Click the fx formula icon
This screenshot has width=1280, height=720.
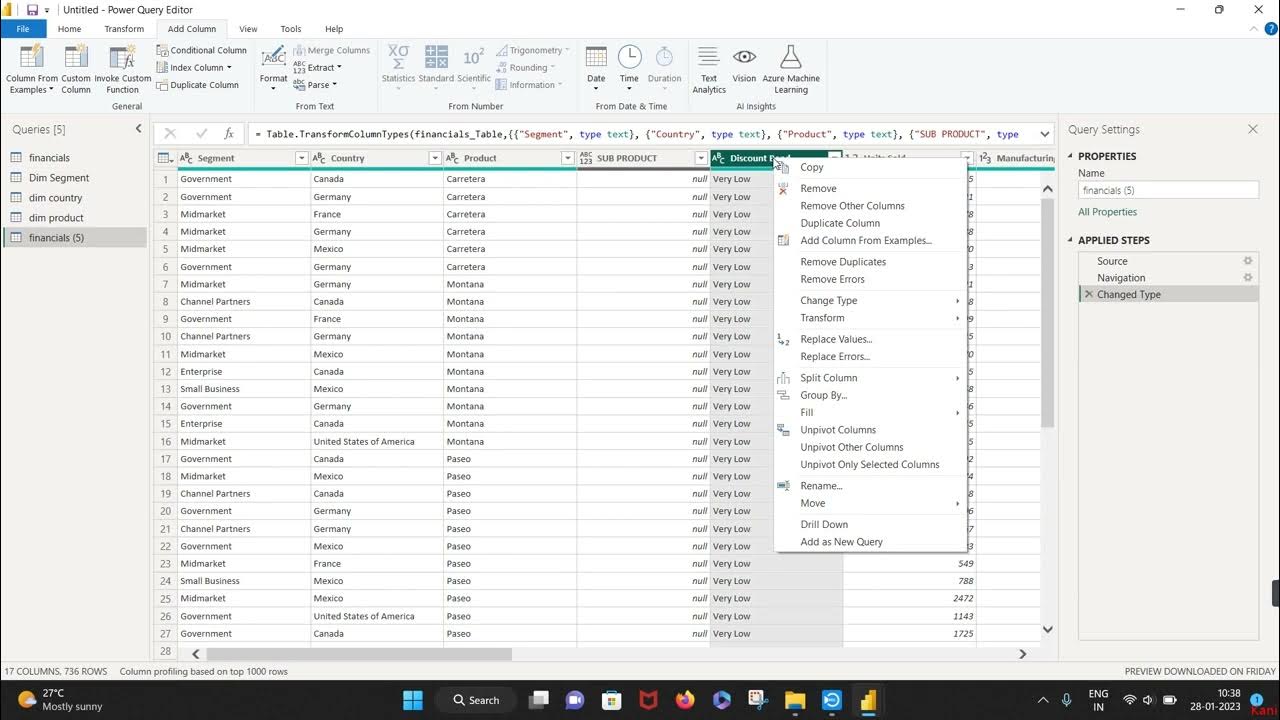229,133
